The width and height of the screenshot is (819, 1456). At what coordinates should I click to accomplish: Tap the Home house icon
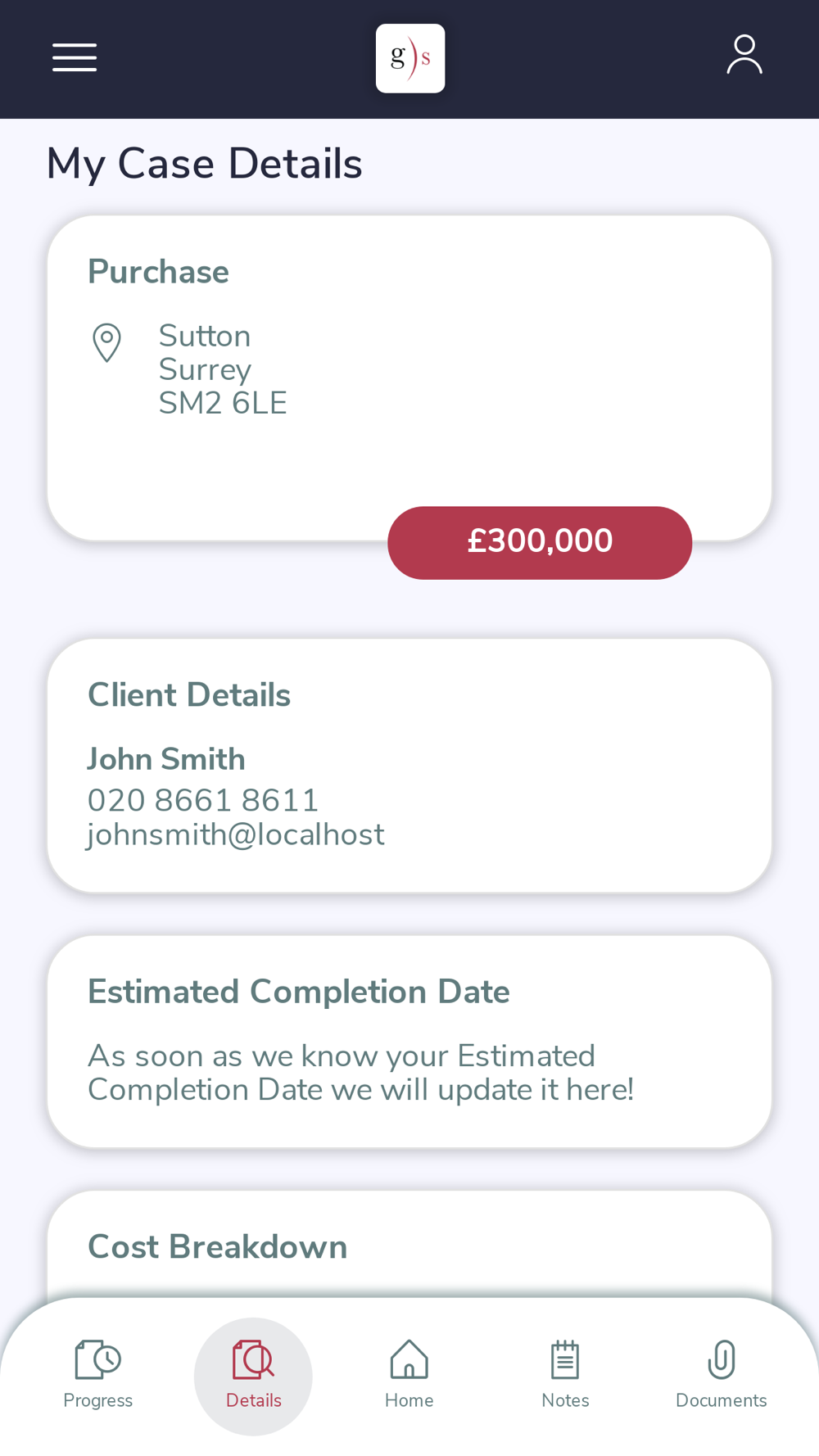[x=409, y=1359]
